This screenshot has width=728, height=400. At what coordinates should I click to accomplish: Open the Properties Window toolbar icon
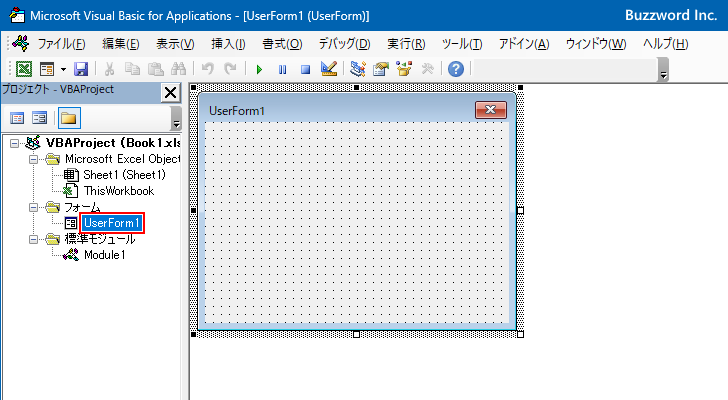click(x=381, y=69)
